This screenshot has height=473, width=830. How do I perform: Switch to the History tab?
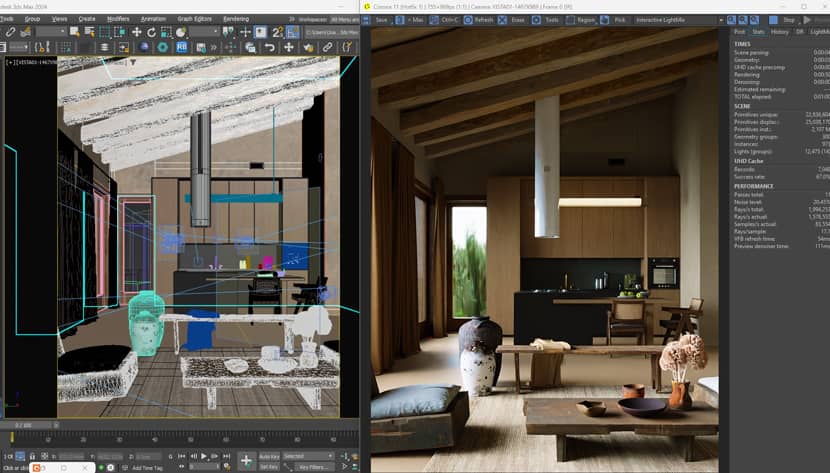779,32
